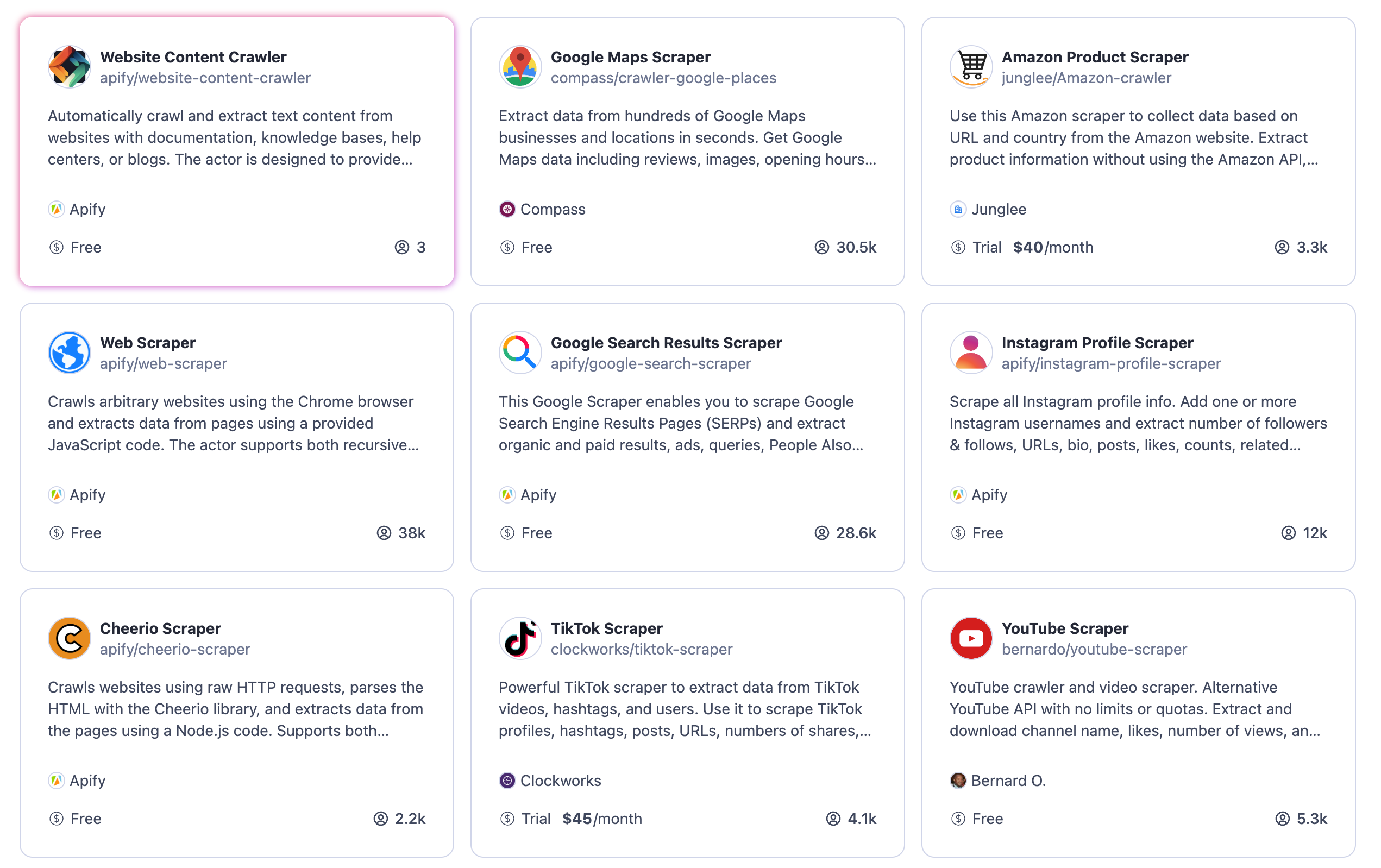Click the Instagram Profile Scraper avatar icon

pos(971,352)
